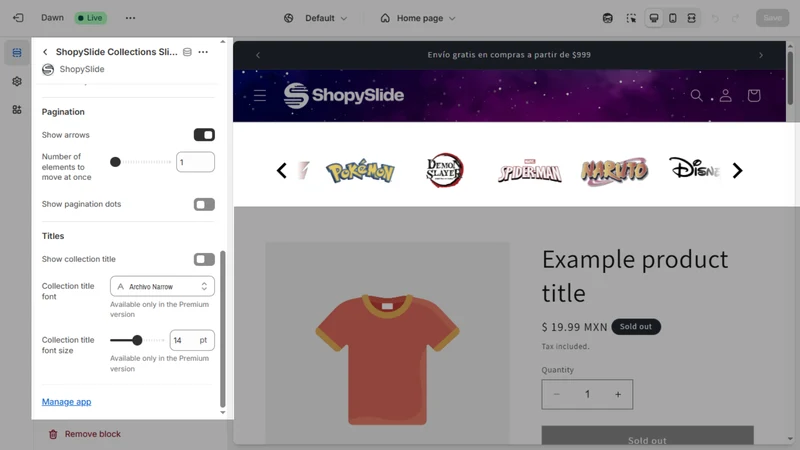Click the Sold out button
Image resolution: width=800 pixels, height=450 pixels.
pyautogui.click(x=647, y=435)
